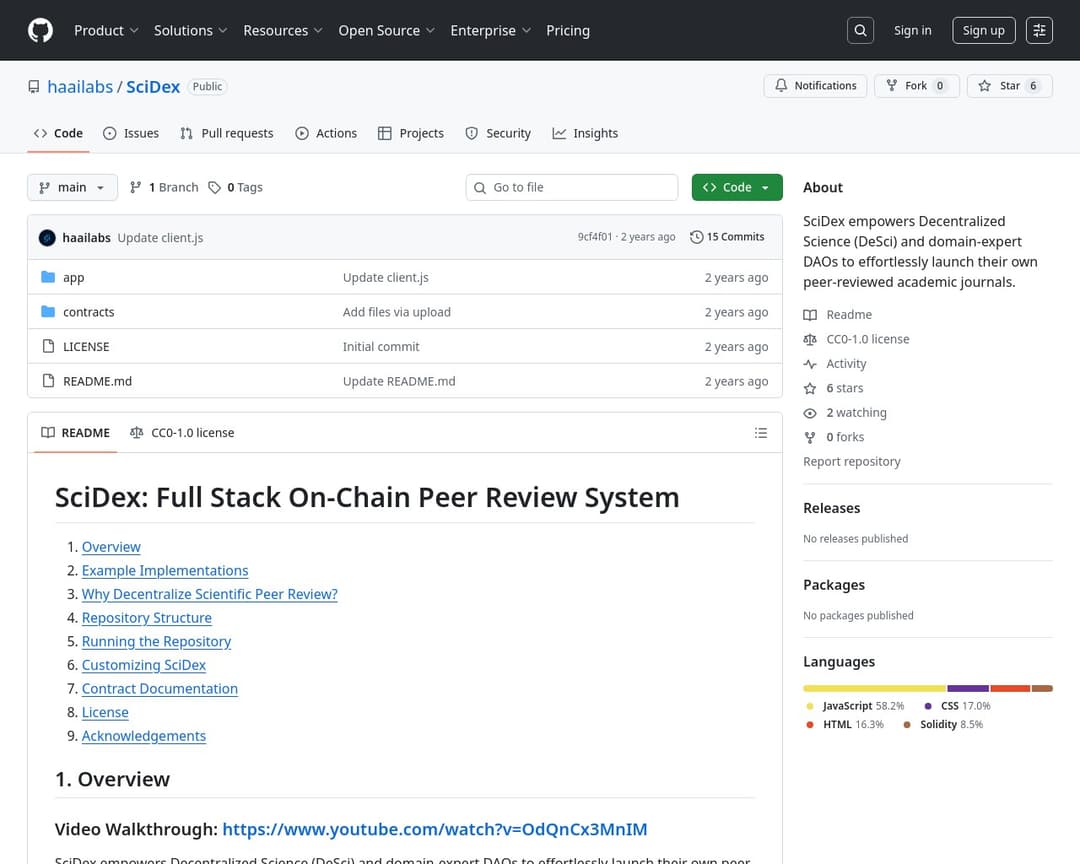Open the README outline list icon
This screenshot has height=864, width=1080.
point(761,433)
